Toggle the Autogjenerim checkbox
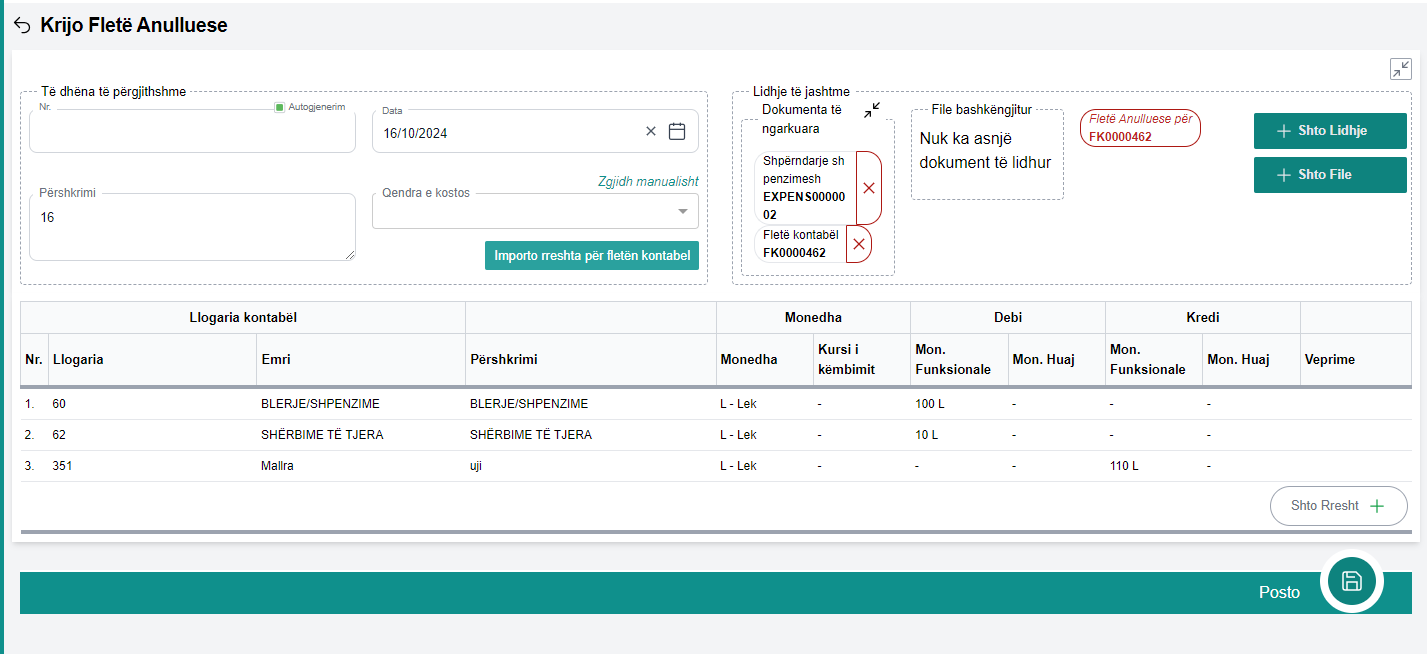Screen dimensions: 1427x654 click(x=280, y=107)
